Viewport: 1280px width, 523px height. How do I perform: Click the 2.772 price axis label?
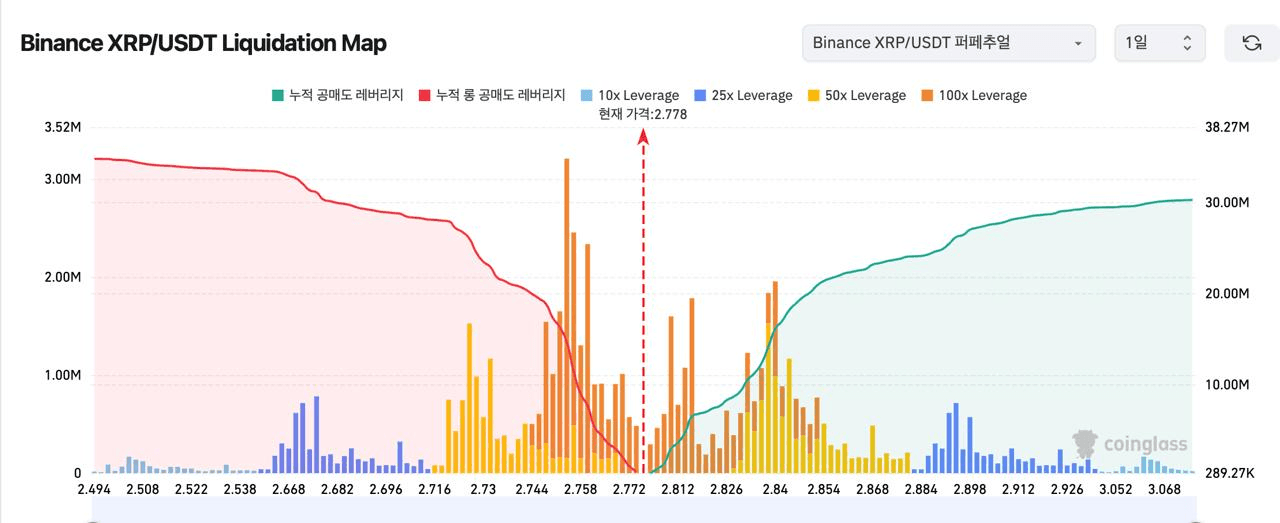629,489
